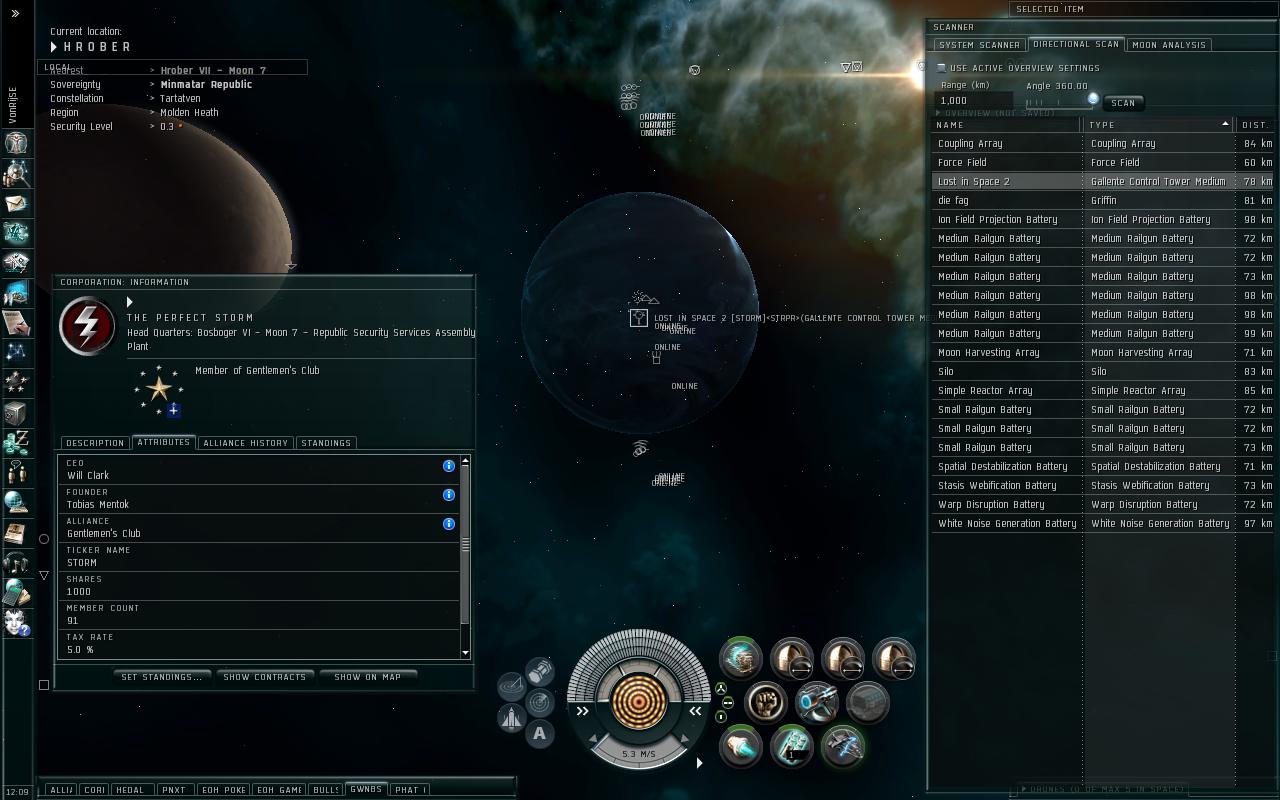Open the Standings tab
Screen dimensions: 1280x800
point(326,443)
